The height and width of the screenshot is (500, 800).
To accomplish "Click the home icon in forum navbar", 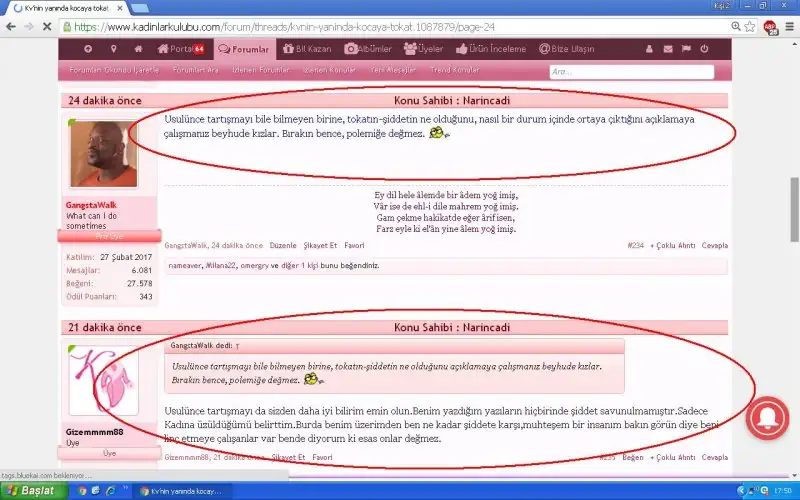I will [138, 48].
